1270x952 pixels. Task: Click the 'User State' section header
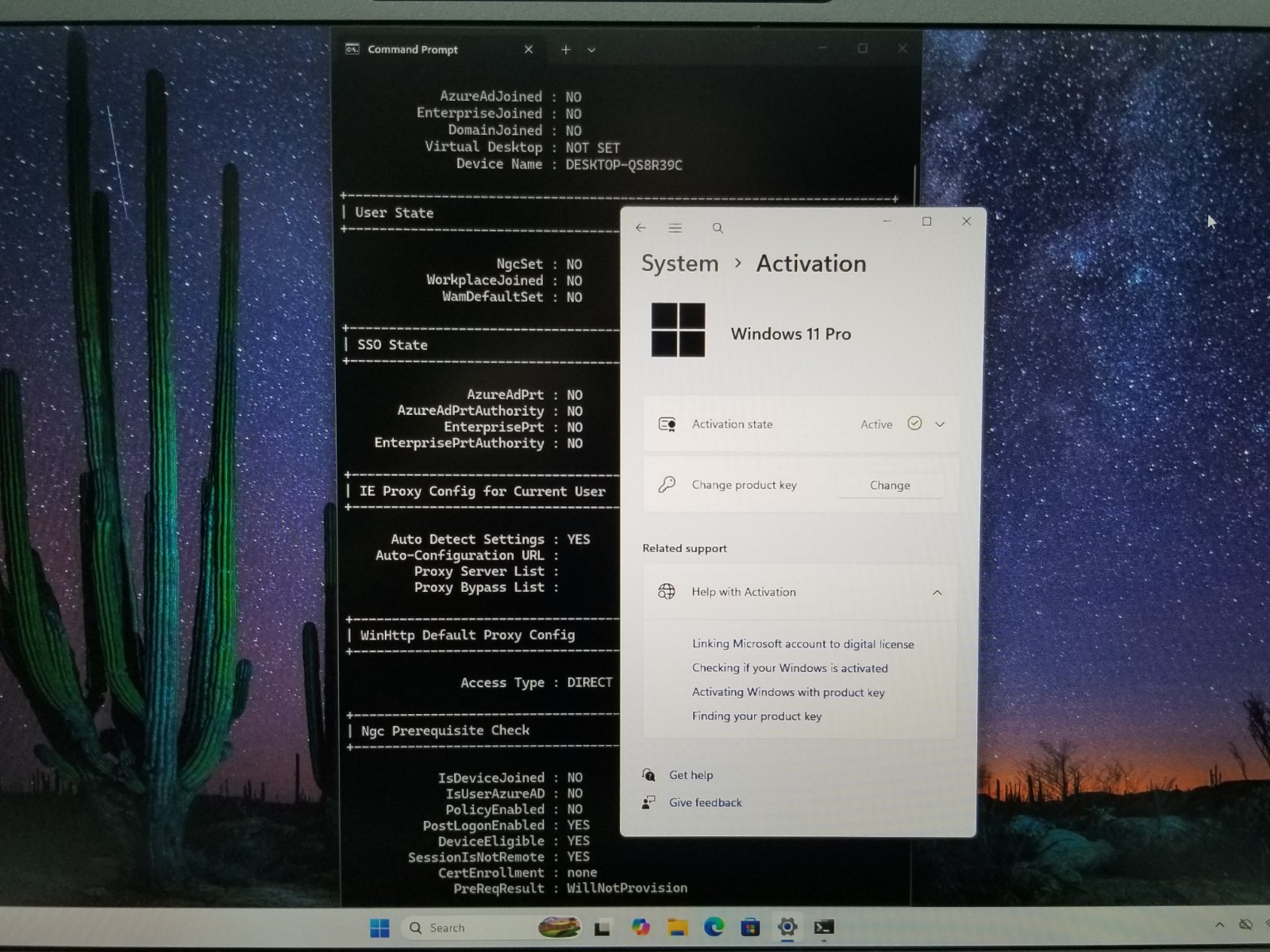pyautogui.click(x=394, y=213)
